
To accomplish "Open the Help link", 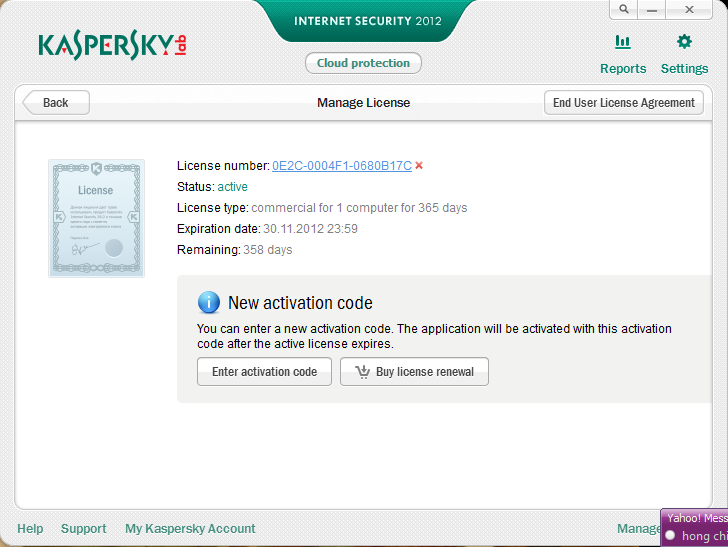I will click(30, 528).
